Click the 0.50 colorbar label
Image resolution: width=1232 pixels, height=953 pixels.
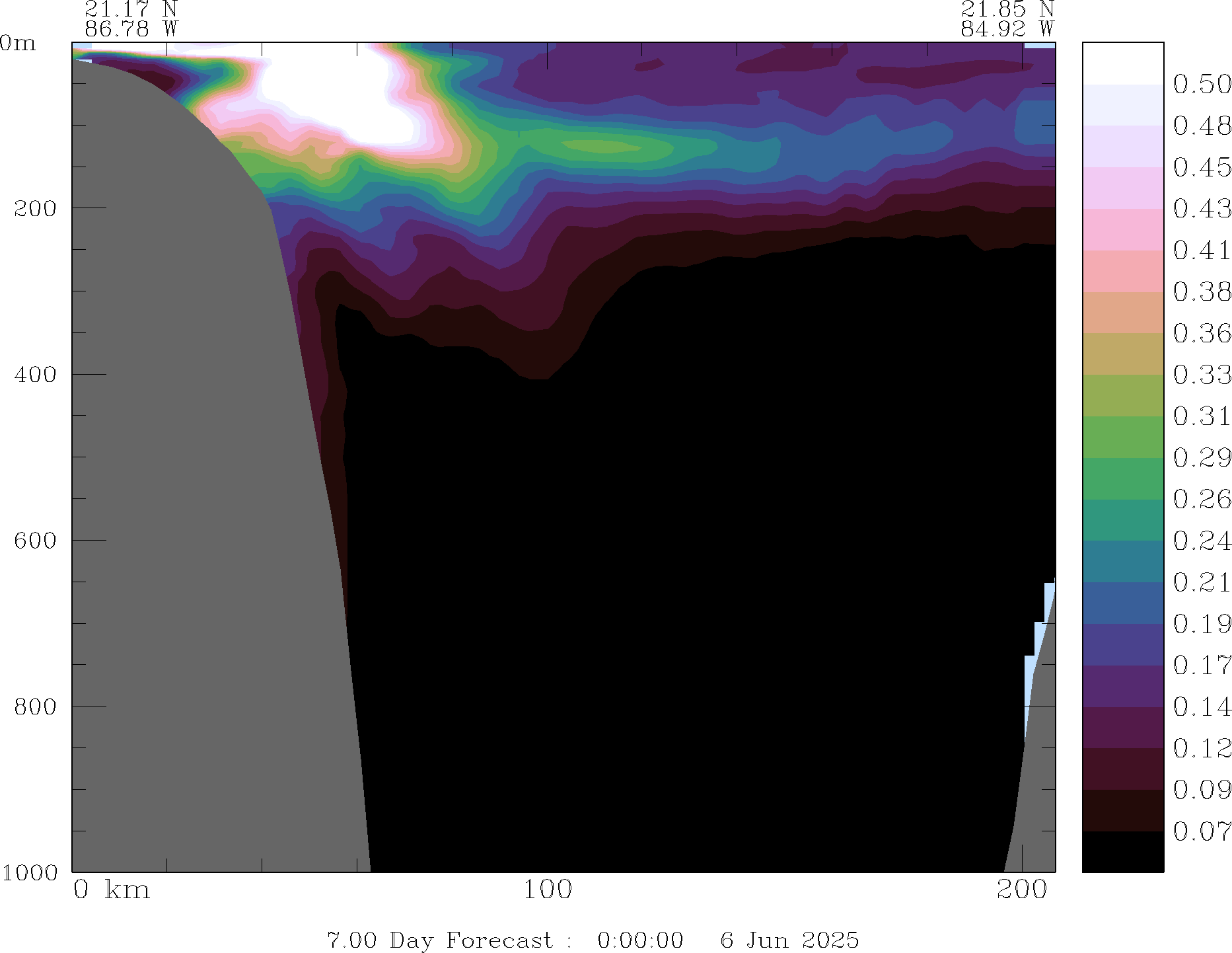(x=1202, y=85)
